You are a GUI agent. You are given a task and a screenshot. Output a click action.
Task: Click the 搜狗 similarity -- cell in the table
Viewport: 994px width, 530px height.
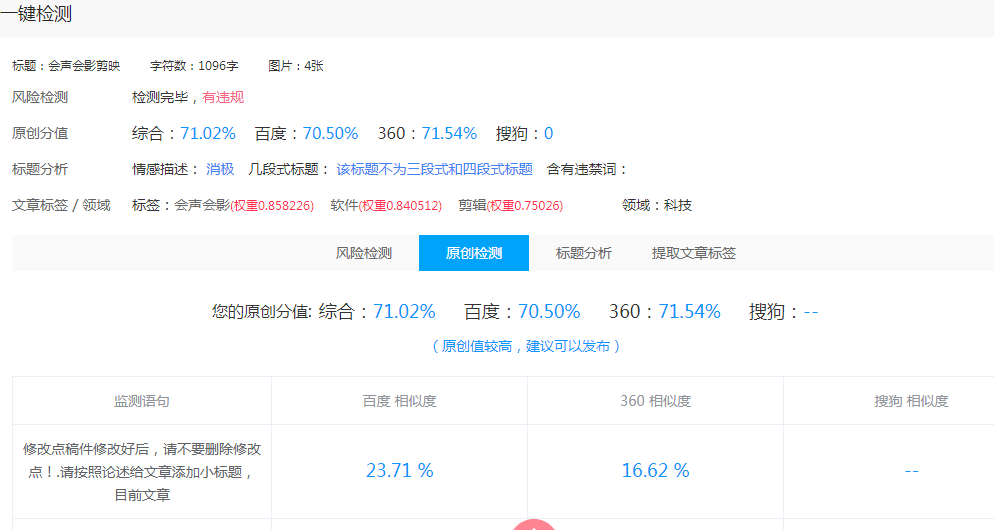click(912, 471)
